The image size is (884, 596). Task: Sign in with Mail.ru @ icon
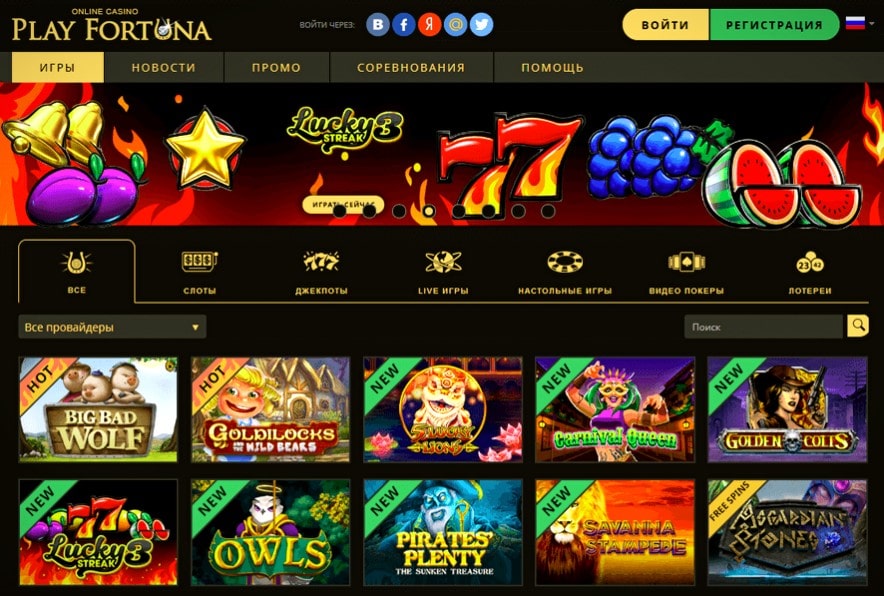(456, 25)
